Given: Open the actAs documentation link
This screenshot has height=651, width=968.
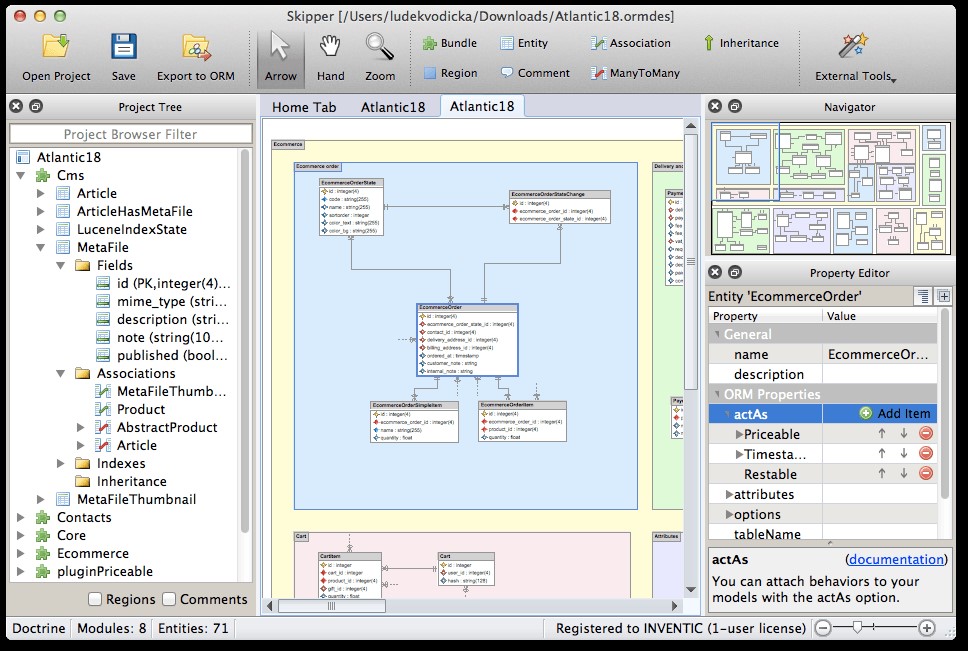Looking at the screenshot, I should [896, 559].
